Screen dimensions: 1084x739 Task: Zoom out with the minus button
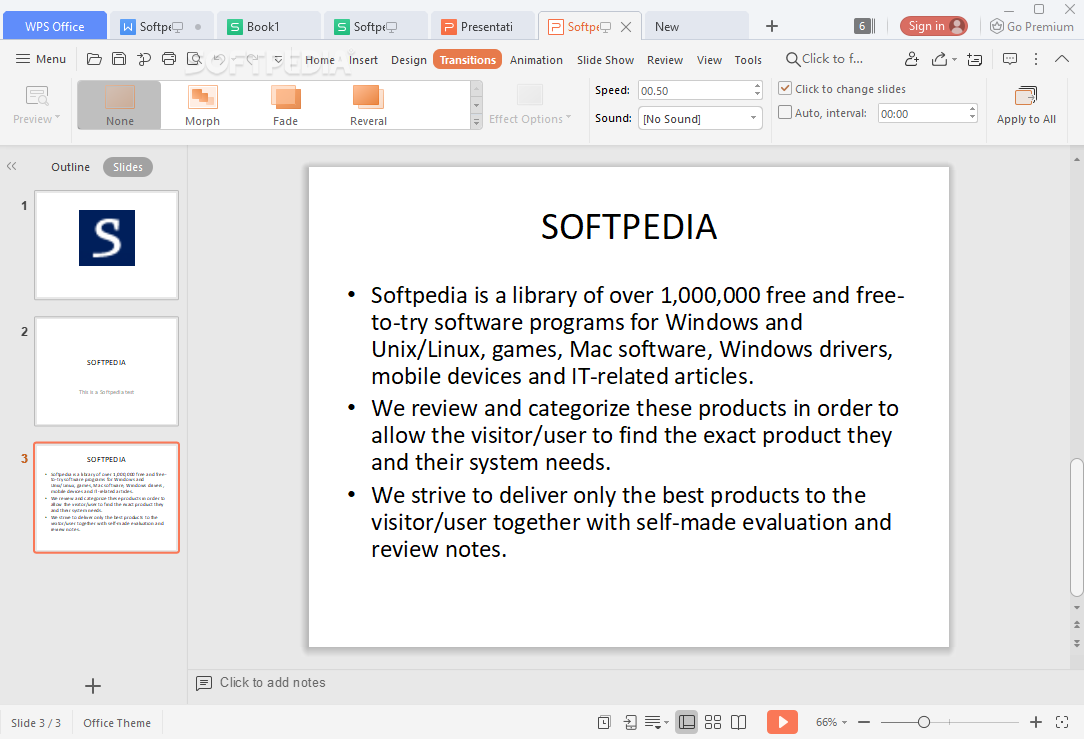point(863,722)
